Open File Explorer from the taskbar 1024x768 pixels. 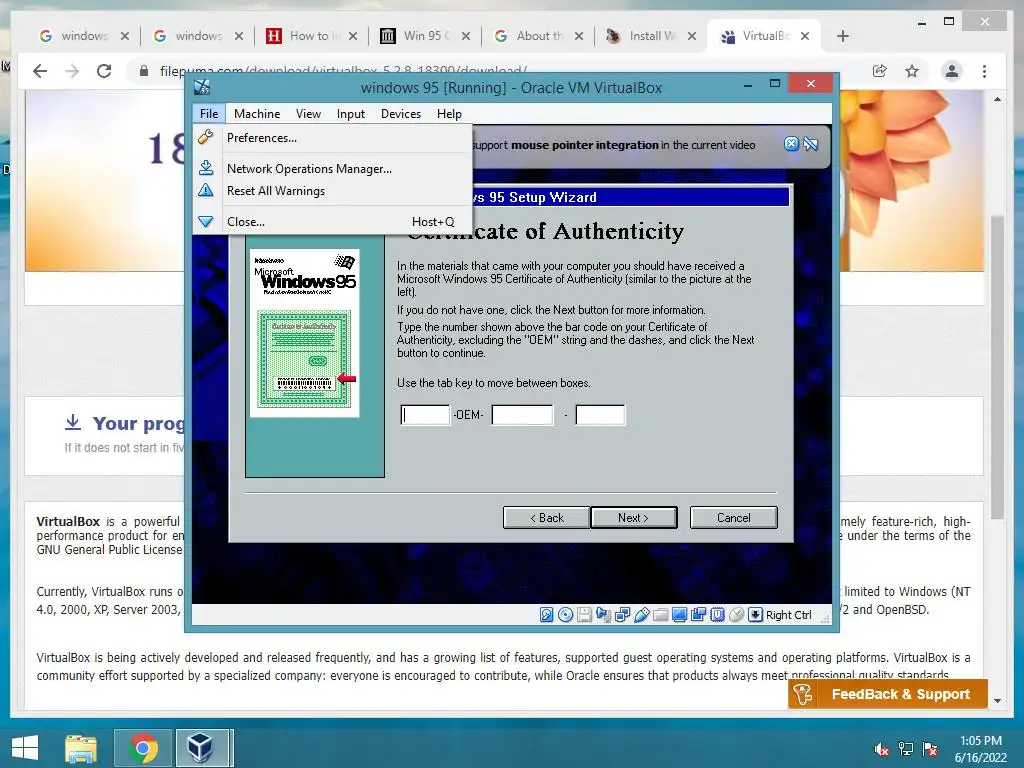[81, 748]
